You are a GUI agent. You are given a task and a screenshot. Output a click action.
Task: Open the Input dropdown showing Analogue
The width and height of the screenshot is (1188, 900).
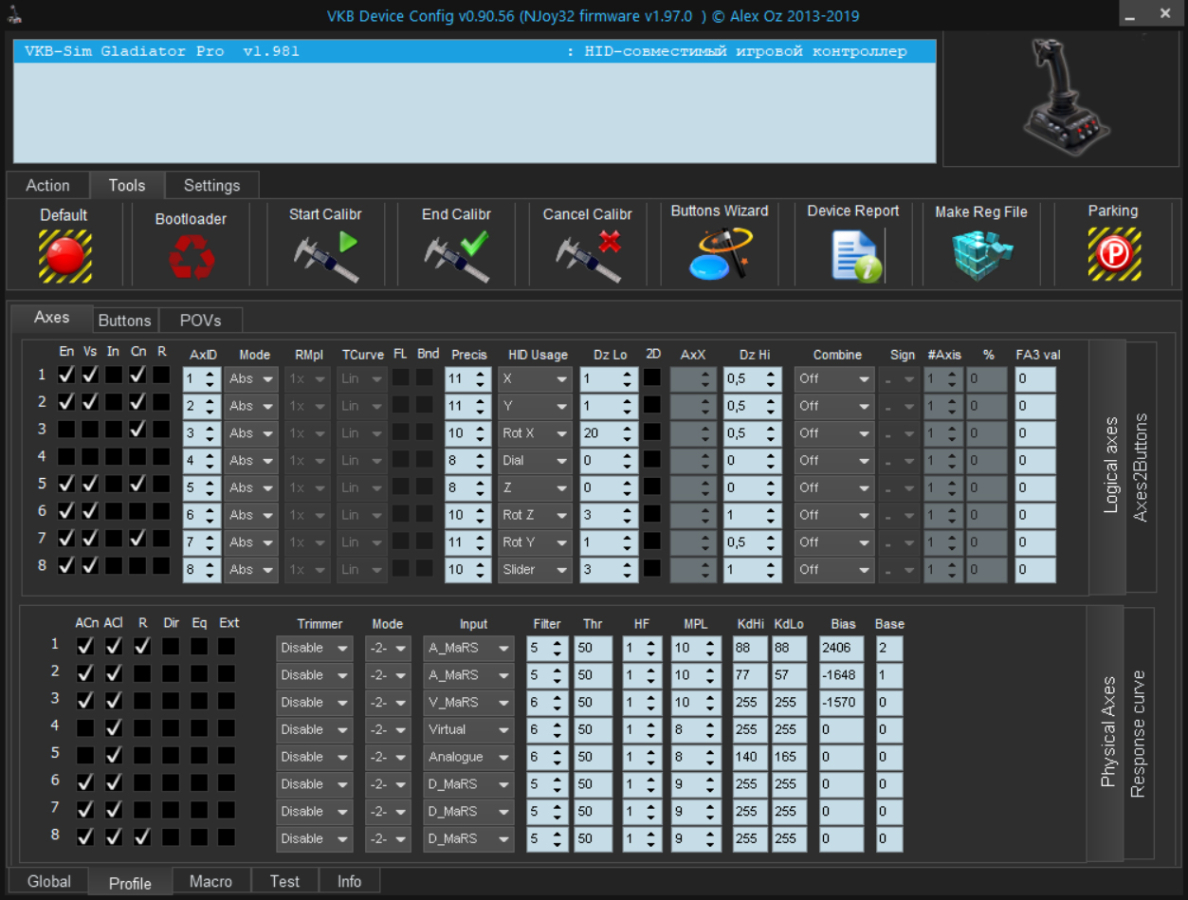tap(467, 757)
